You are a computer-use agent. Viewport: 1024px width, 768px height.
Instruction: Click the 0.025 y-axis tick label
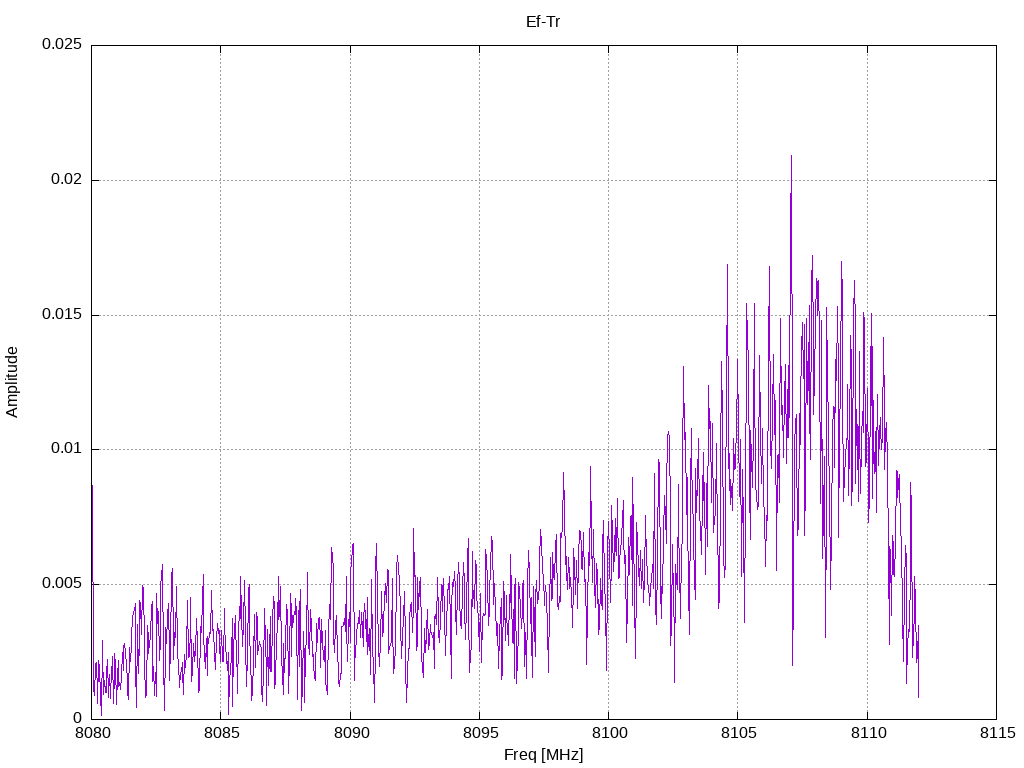click(62, 44)
